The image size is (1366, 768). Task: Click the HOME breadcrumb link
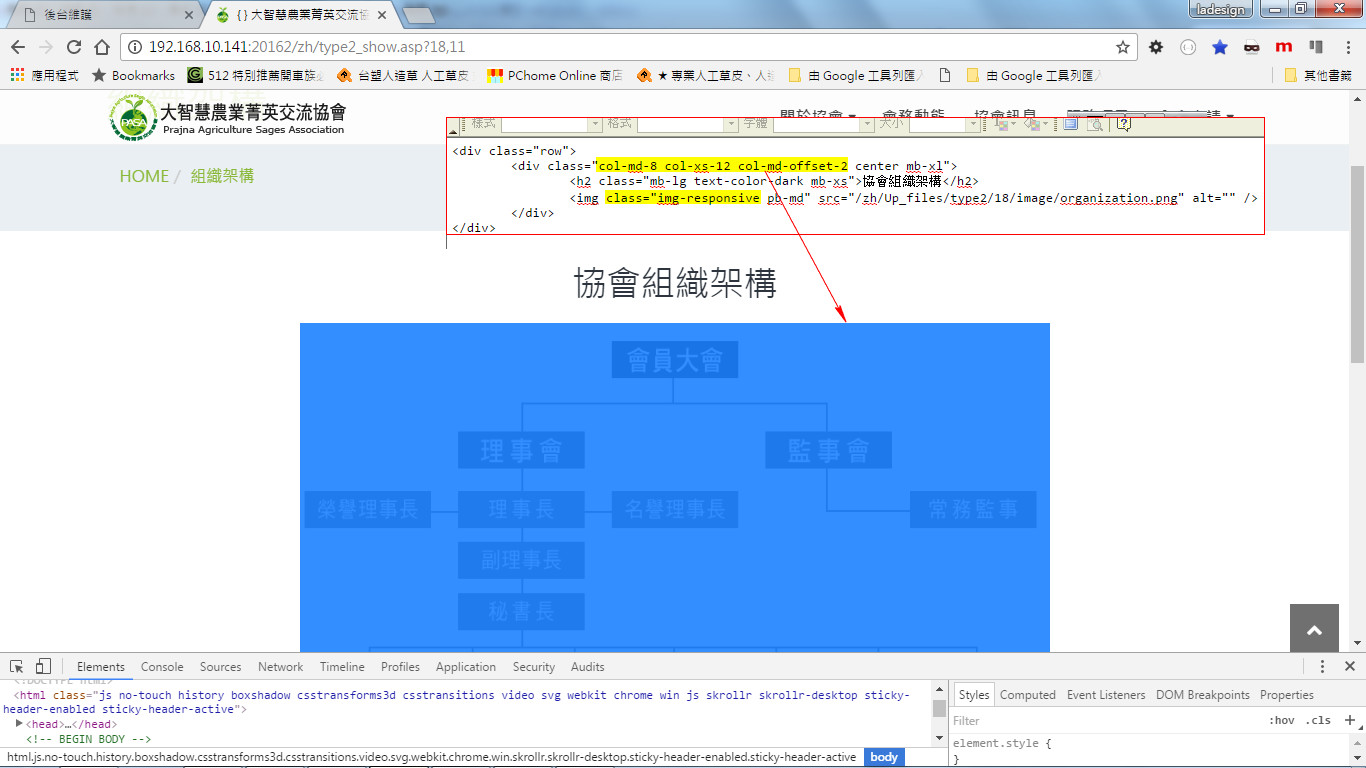pyautogui.click(x=143, y=175)
